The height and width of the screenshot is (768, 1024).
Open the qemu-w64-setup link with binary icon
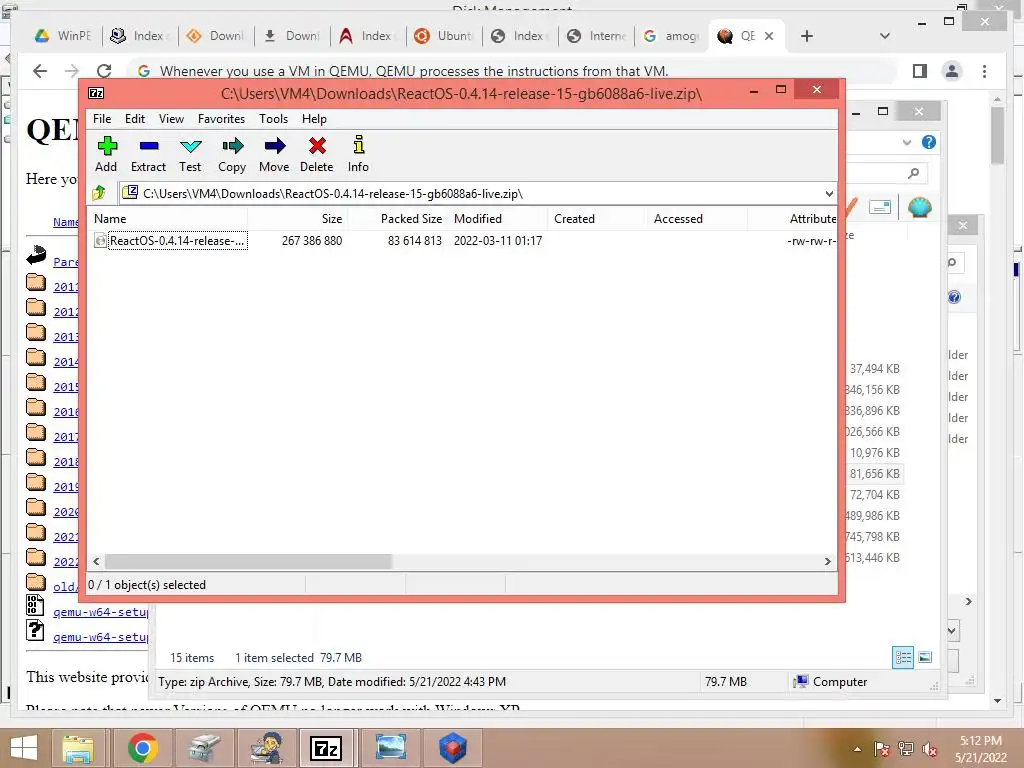tap(101, 612)
